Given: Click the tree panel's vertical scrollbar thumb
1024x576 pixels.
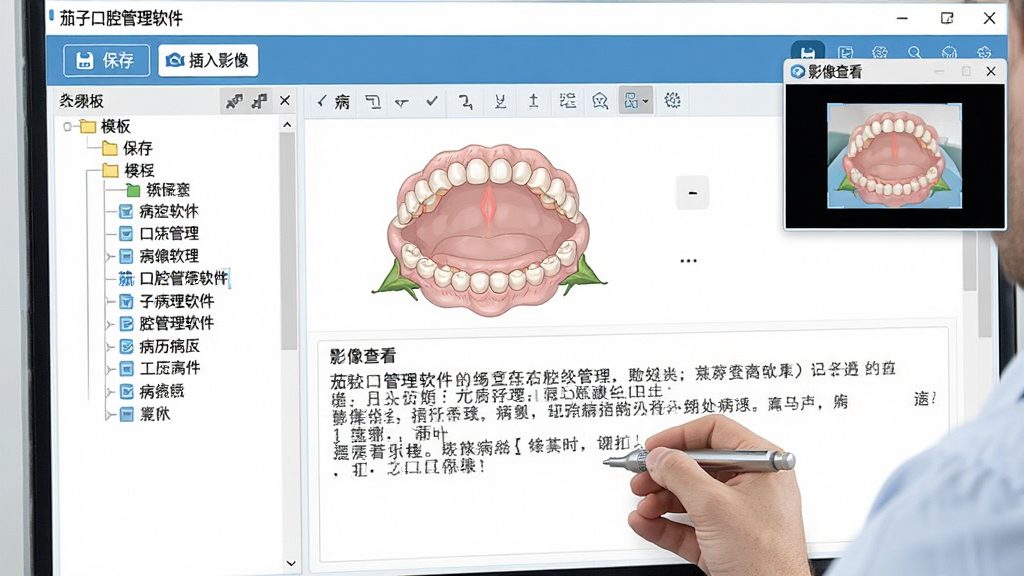Looking at the screenshot, I should click(288, 240).
